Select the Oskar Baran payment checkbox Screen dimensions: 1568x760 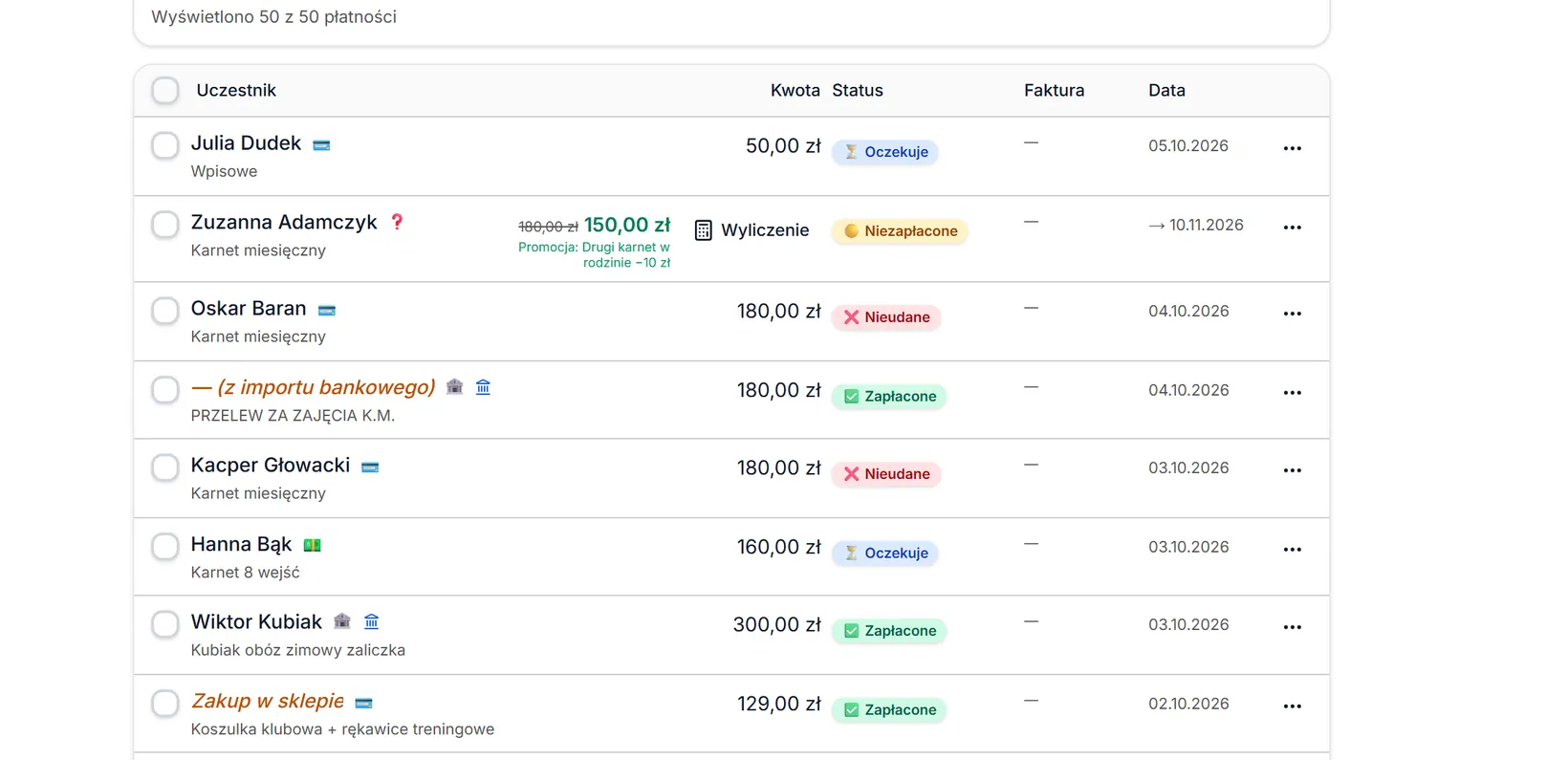(x=165, y=311)
